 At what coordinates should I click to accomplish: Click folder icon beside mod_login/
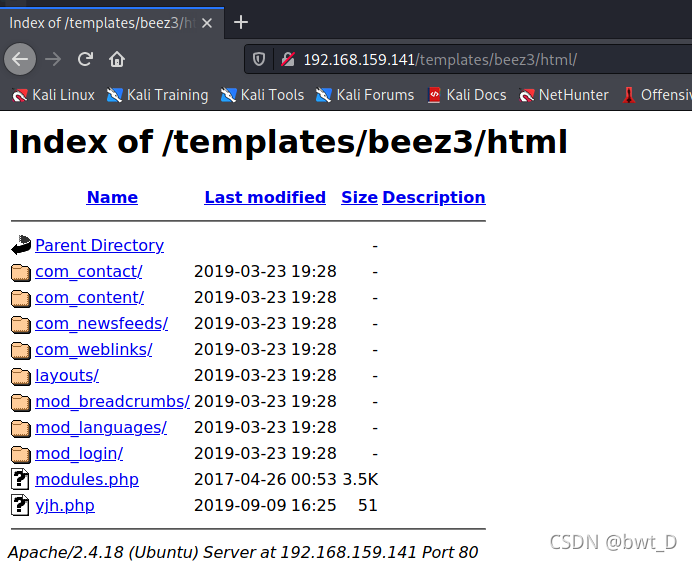[21, 455]
